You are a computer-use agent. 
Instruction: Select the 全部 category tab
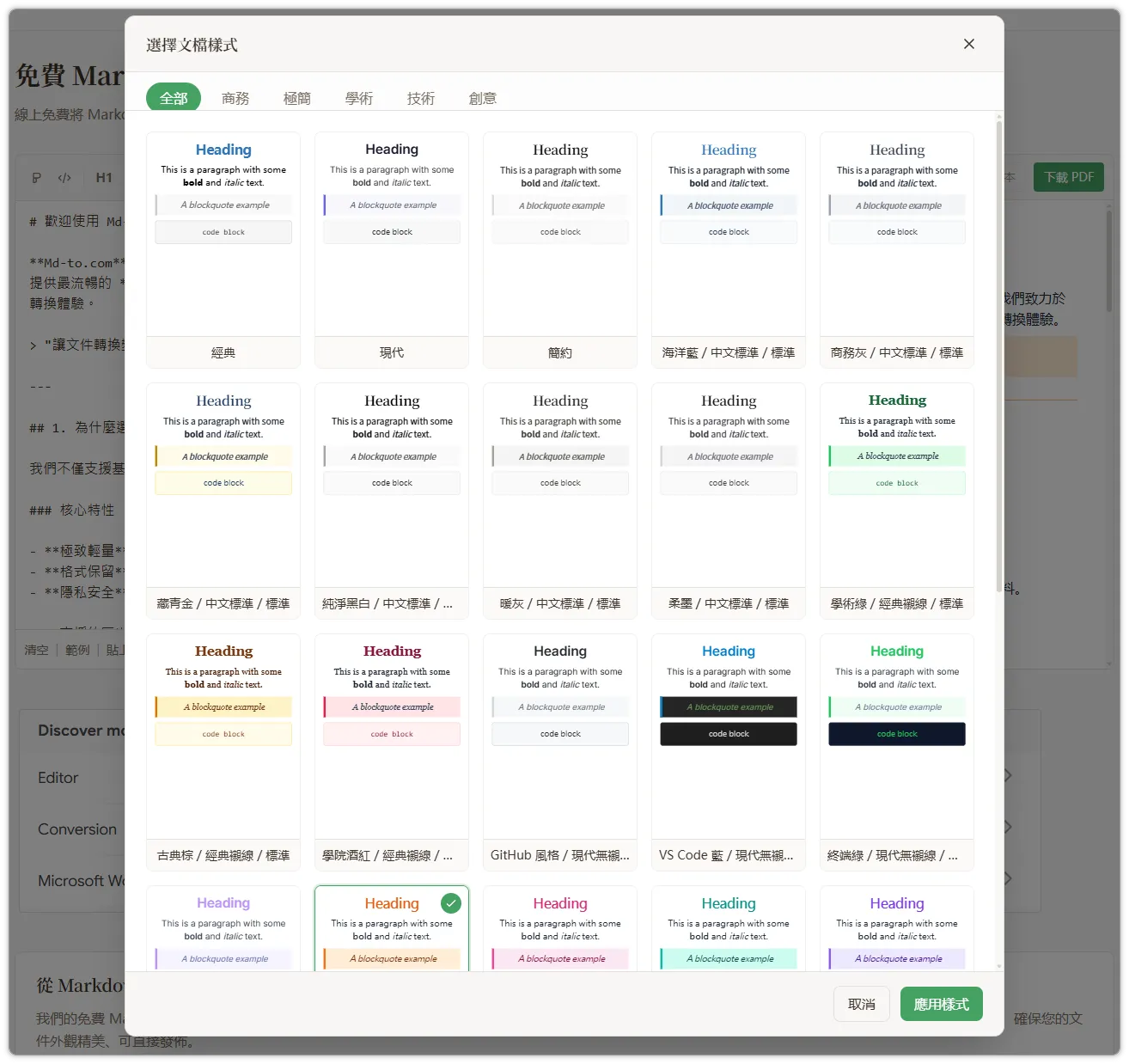(x=174, y=98)
